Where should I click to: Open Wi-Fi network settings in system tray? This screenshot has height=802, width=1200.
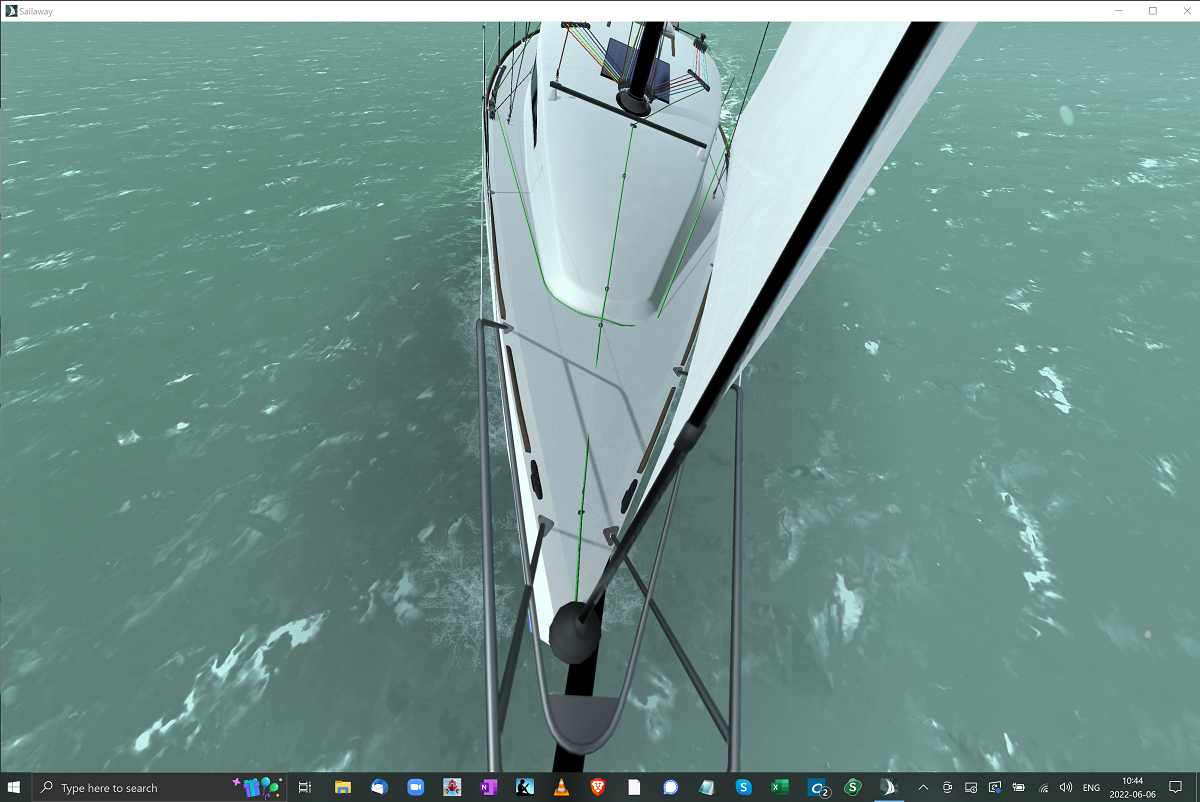(x=1043, y=787)
